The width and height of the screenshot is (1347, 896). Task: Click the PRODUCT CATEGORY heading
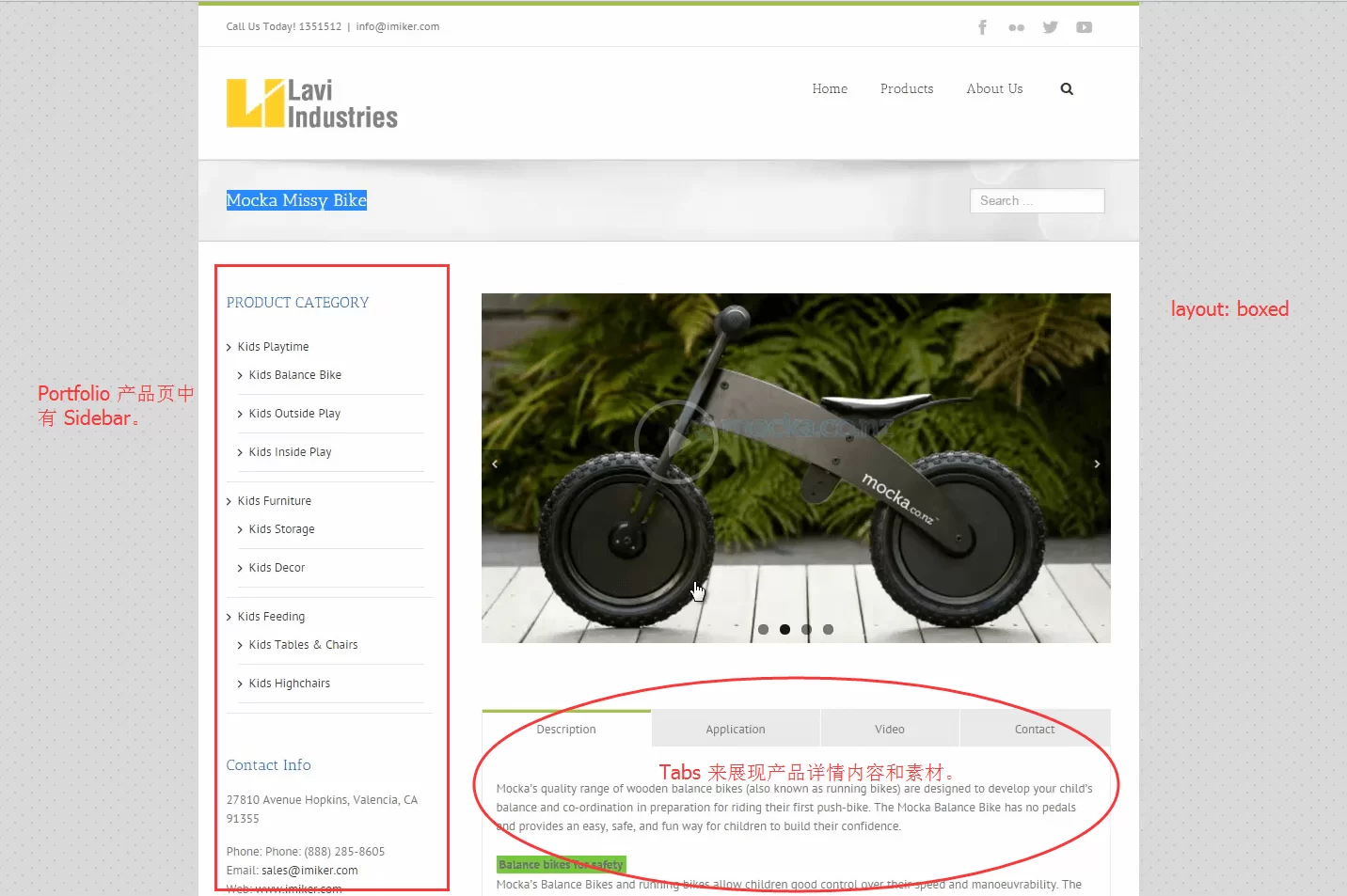tap(297, 303)
